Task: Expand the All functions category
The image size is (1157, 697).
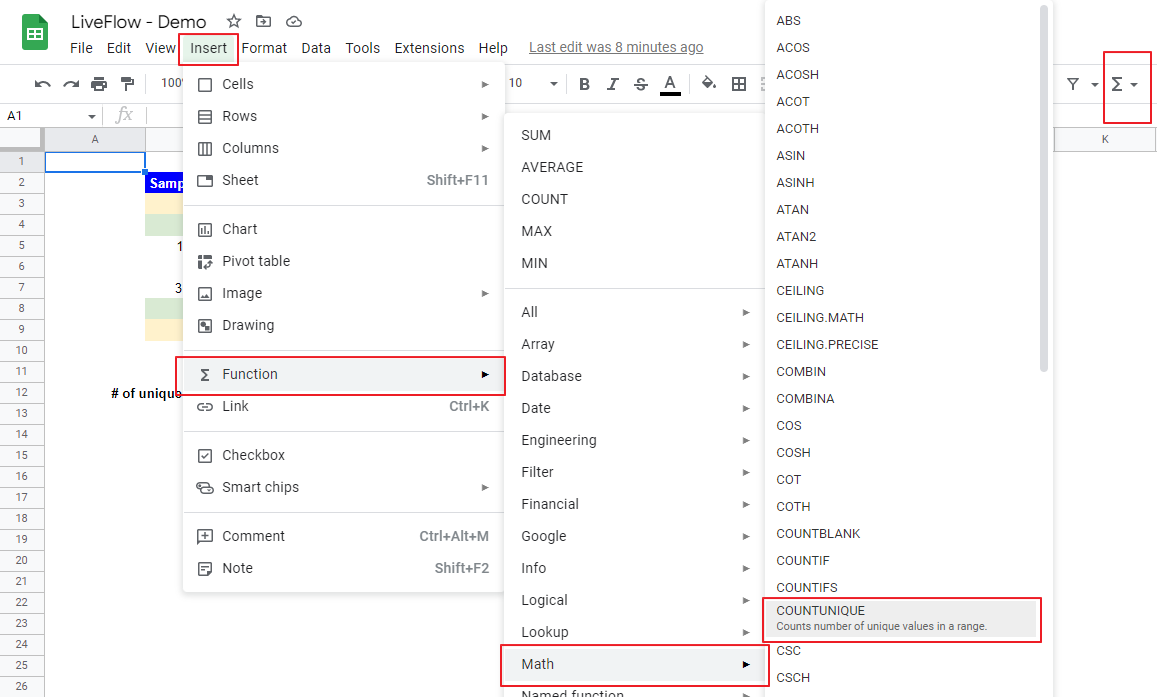Action: 635,312
